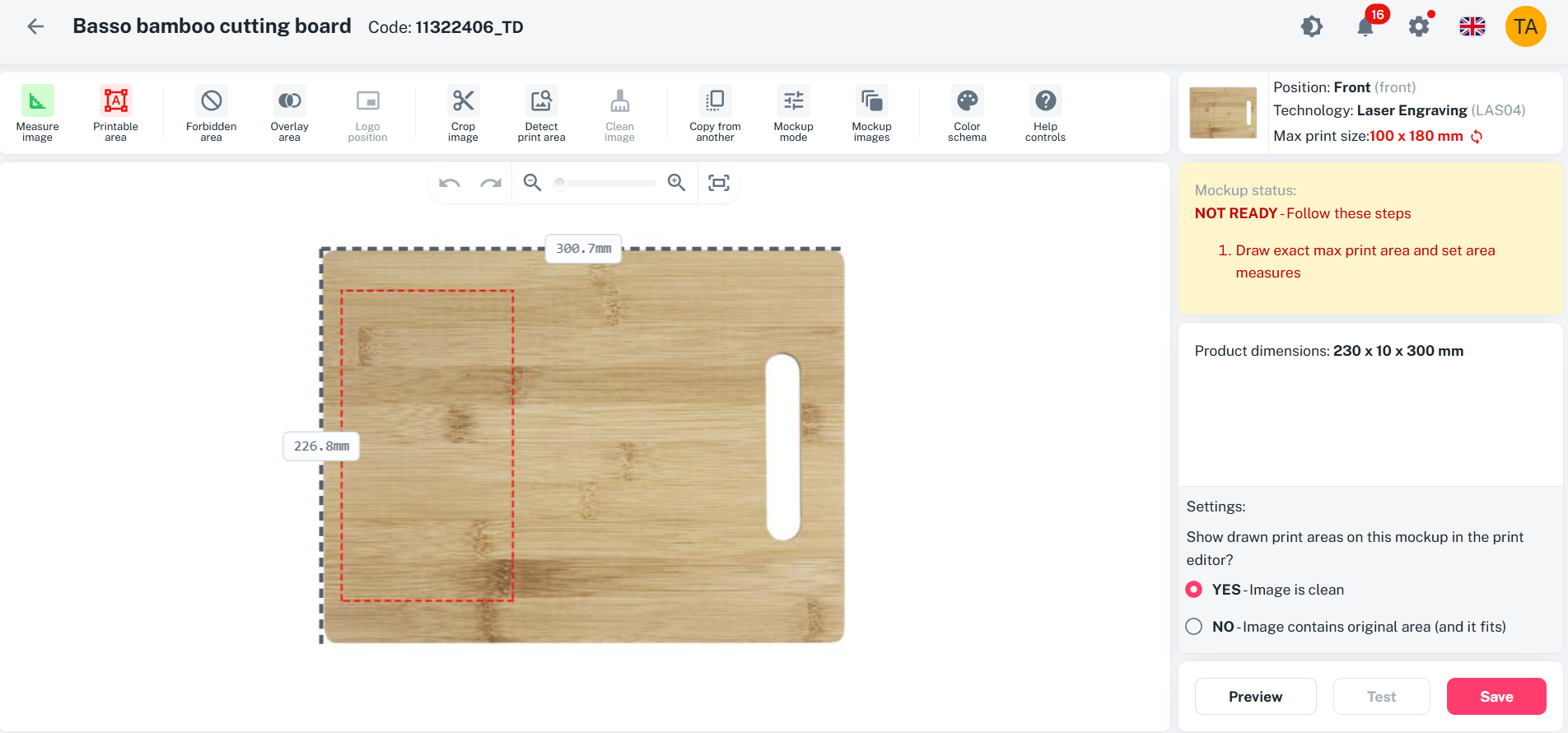Open the Overlay area tool
The image size is (1568, 733).
pos(289,114)
